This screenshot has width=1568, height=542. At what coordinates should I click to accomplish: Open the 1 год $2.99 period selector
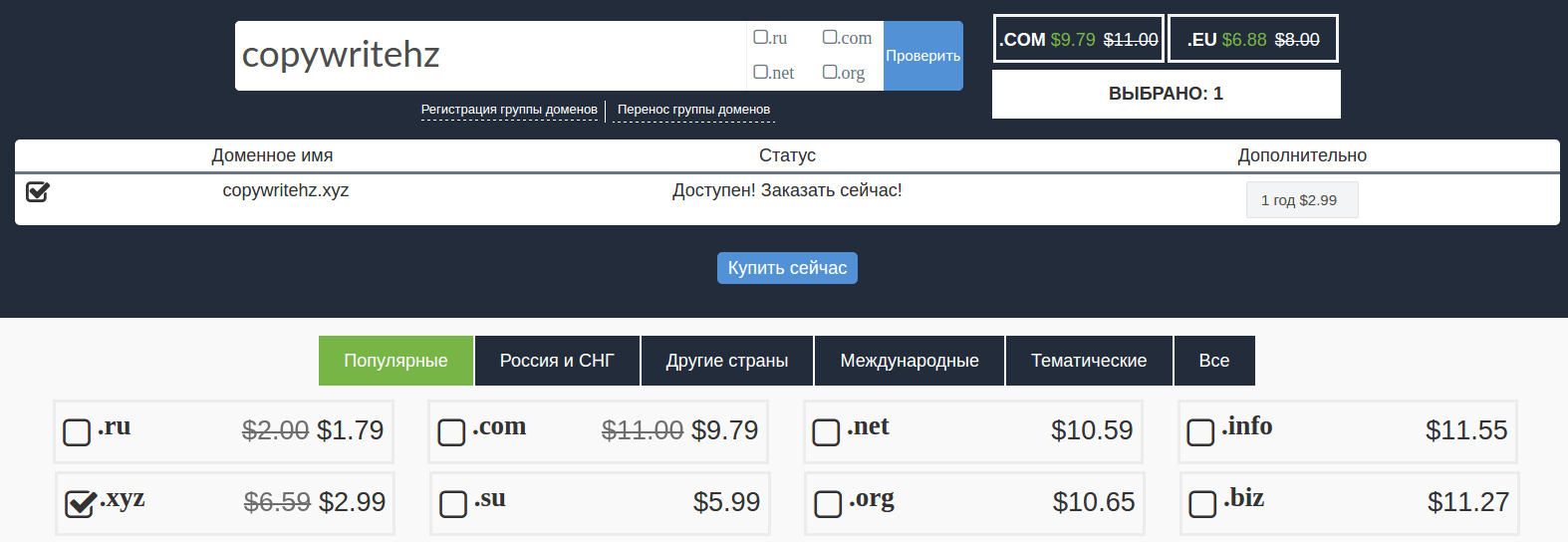click(x=1302, y=199)
